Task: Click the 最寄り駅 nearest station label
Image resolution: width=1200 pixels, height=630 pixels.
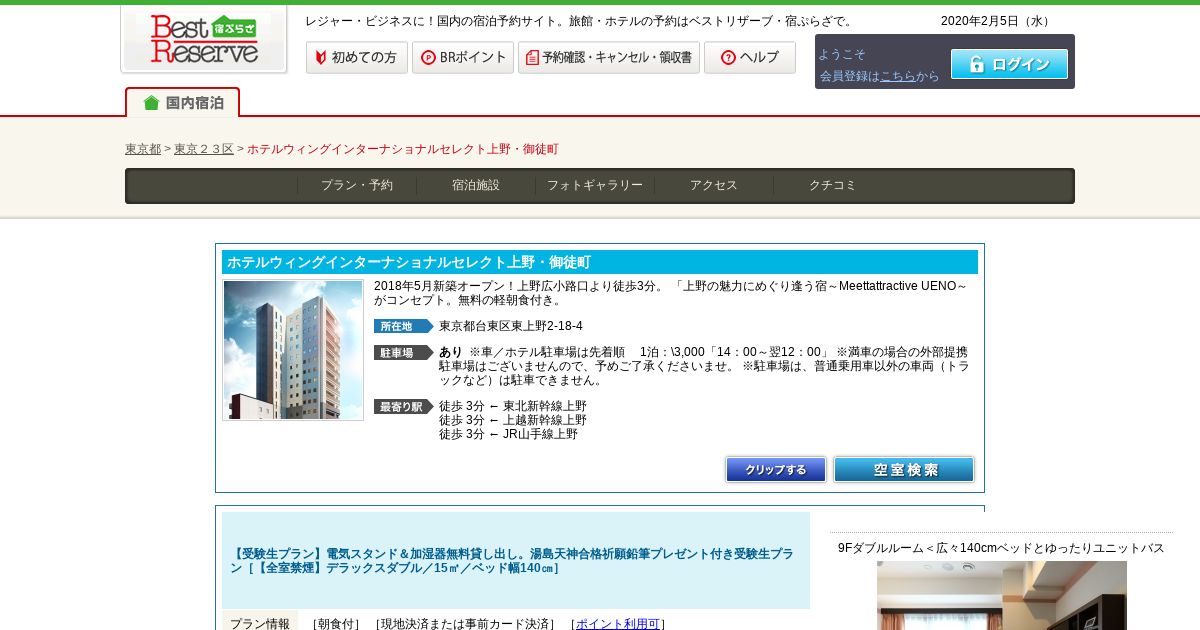Action: (403, 406)
